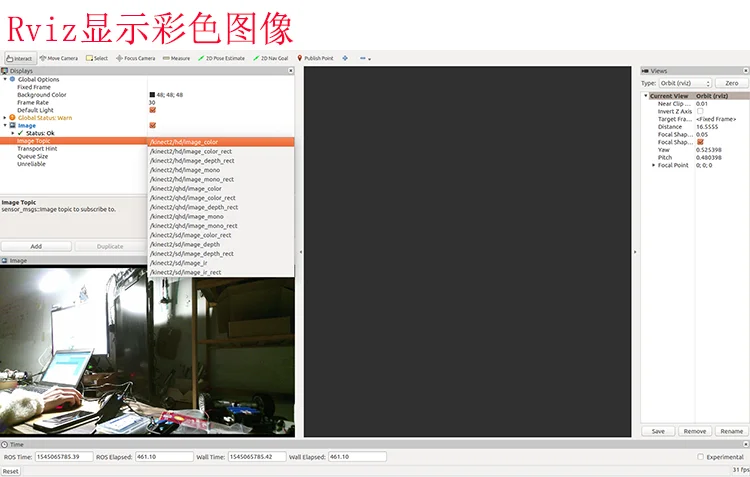Screen dimensions: 750x477
Task: Choose the Select tool in toolbar
Action: (97, 58)
